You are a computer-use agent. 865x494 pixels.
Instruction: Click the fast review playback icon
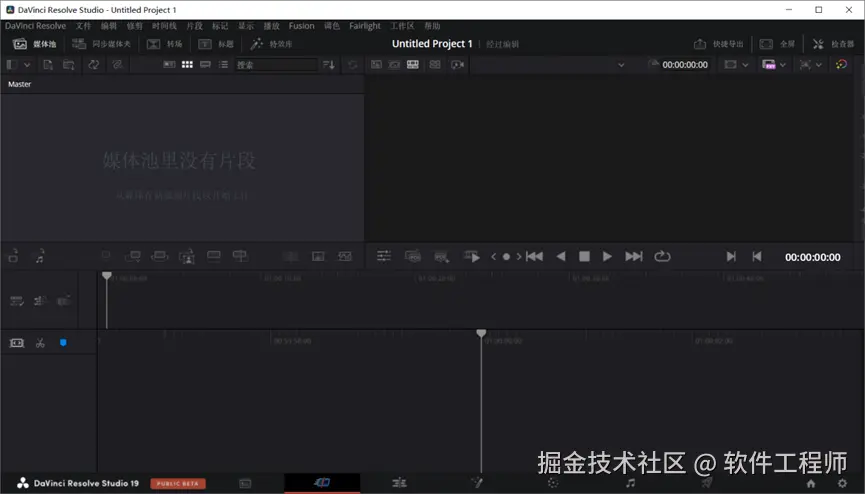pos(472,257)
